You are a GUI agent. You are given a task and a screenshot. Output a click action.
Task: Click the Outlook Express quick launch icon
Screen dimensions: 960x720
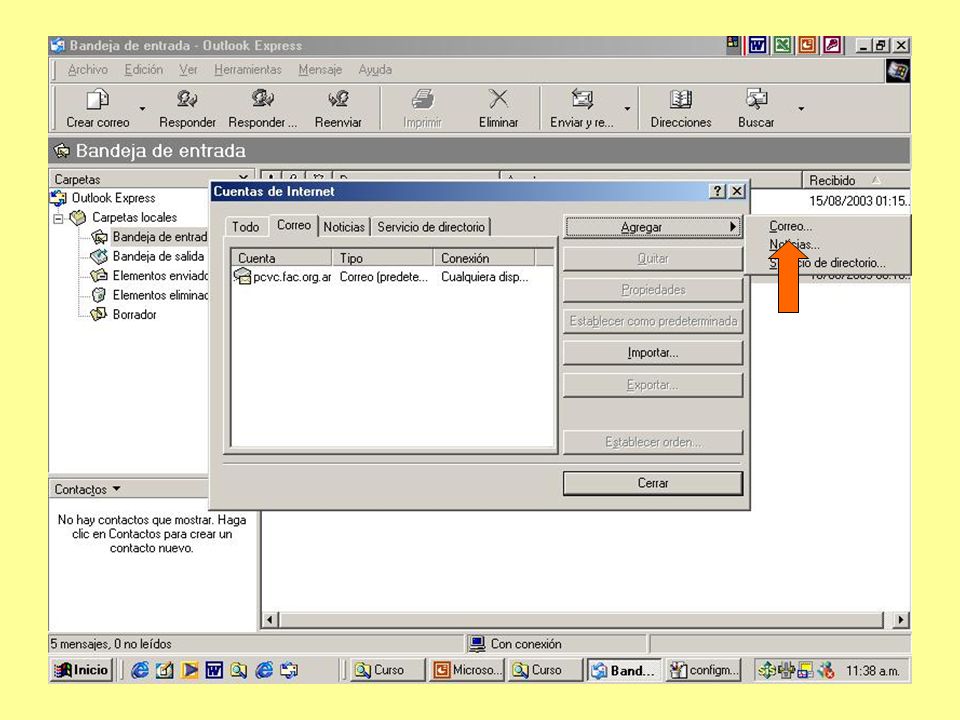[x=289, y=670]
